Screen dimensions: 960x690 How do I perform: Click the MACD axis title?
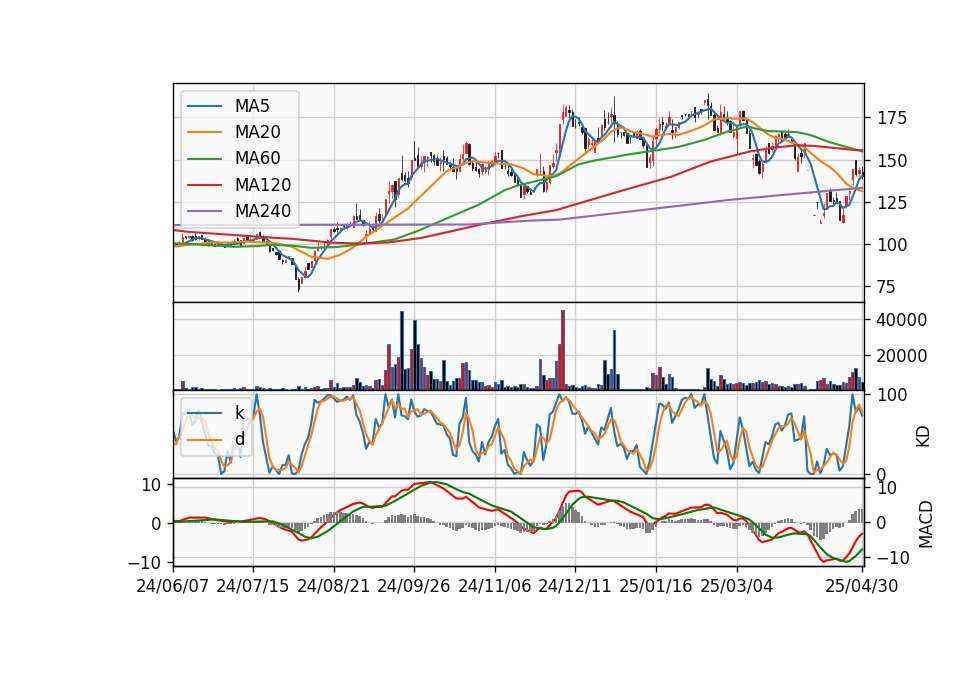coord(925,524)
